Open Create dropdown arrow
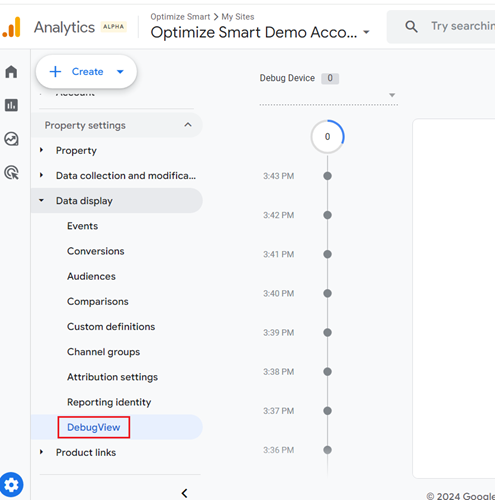 [x=120, y=72]
